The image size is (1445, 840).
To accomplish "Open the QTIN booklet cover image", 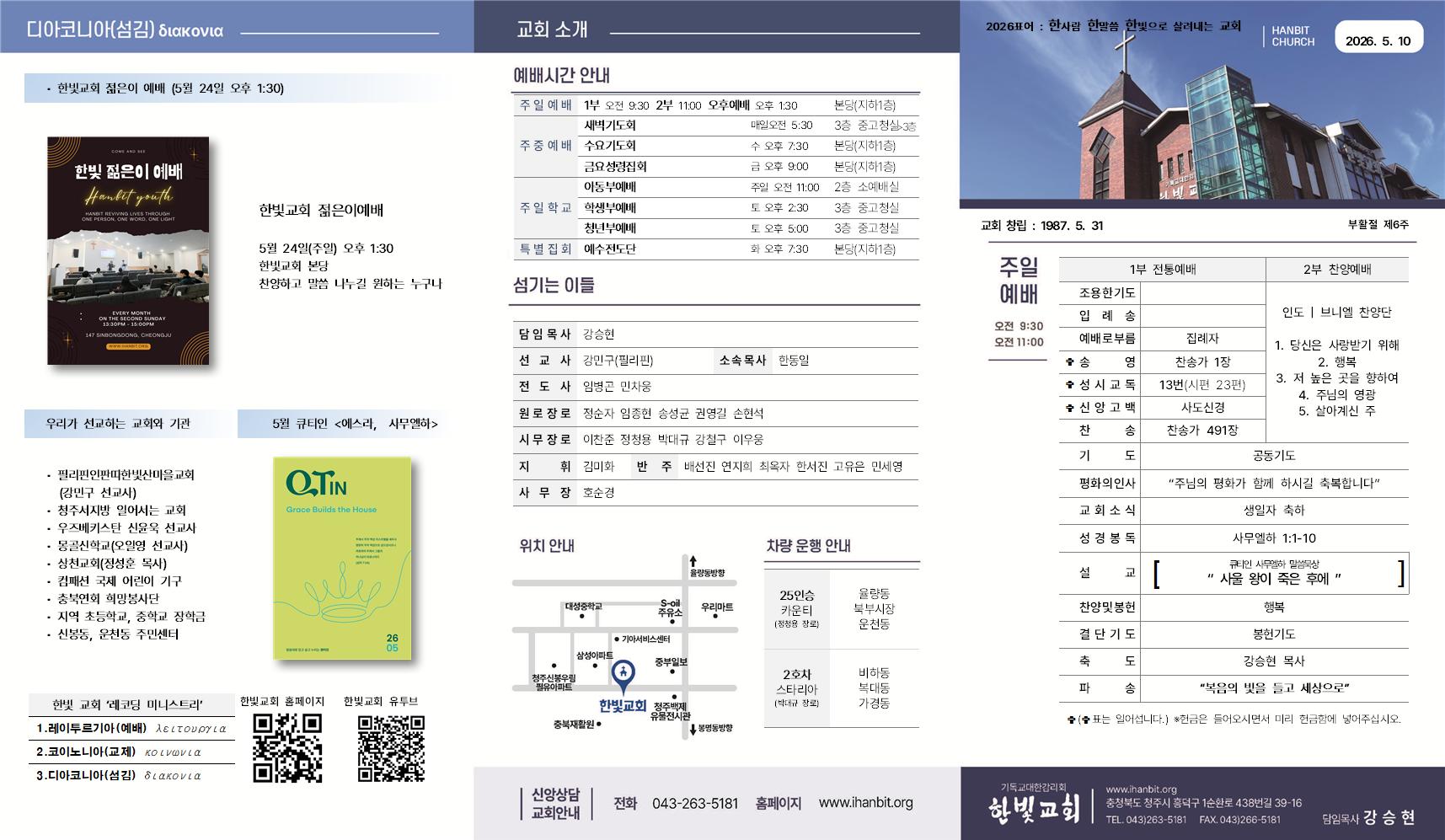I will [342, 558].
